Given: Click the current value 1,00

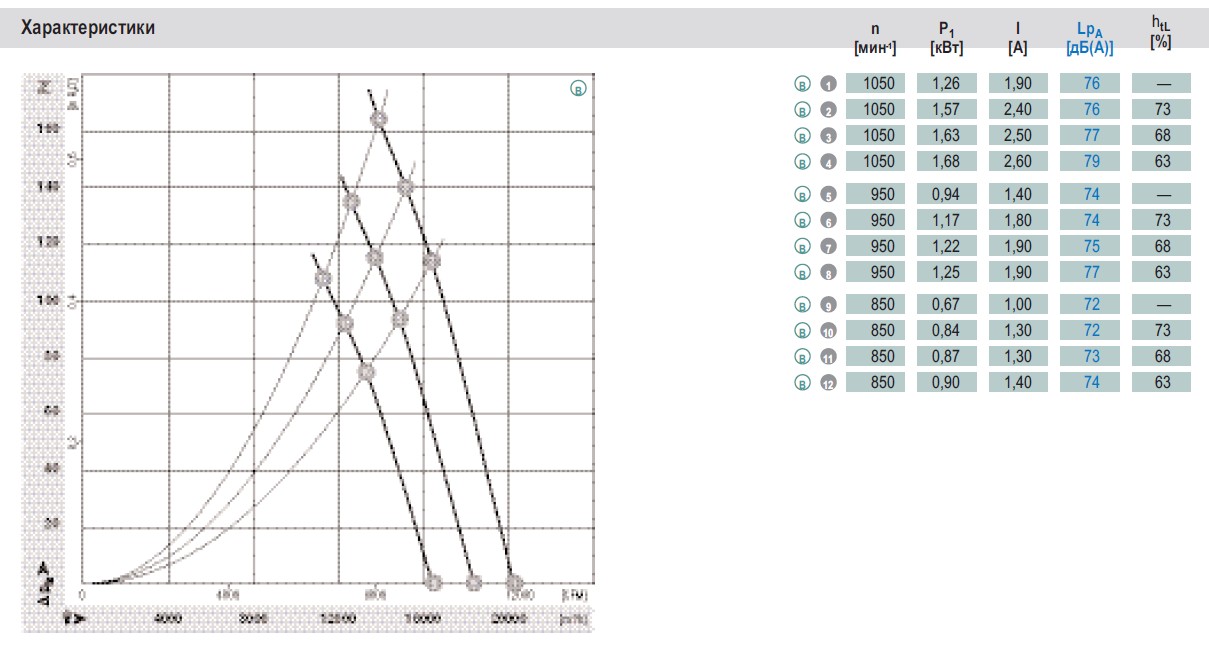Looking at the screenshot, I should click(1018, 305).
